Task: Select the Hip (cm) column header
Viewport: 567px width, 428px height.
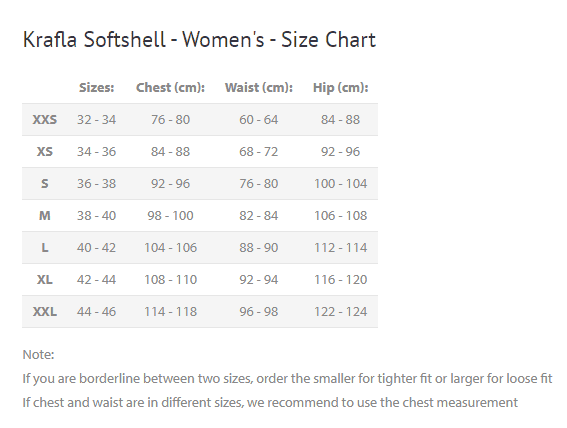Action: pos(340,87)
